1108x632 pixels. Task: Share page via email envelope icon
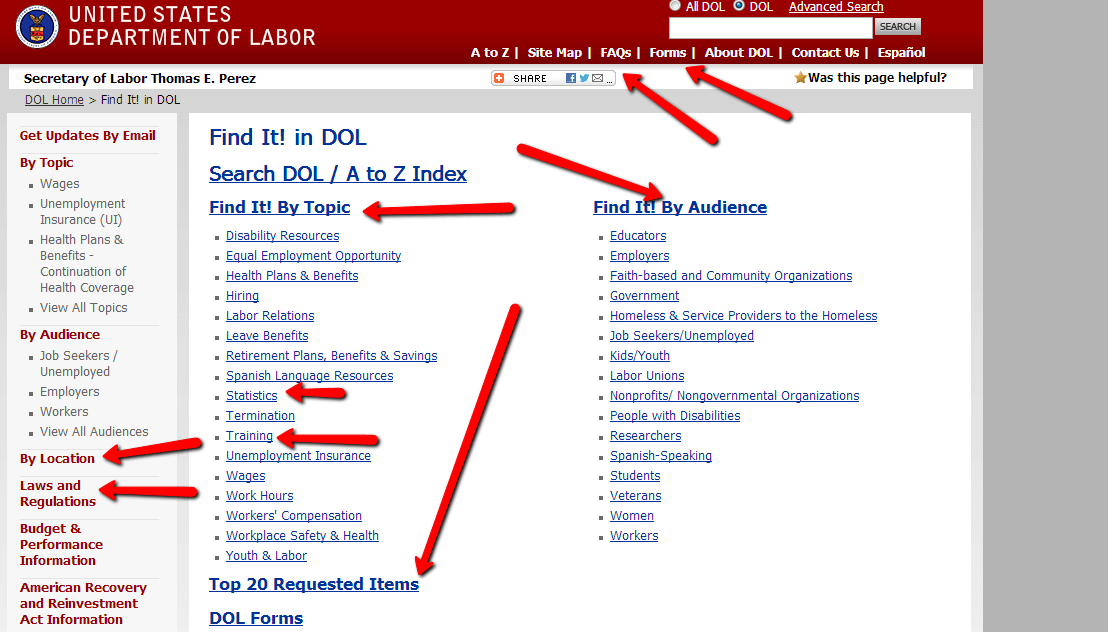click(597, 78)
